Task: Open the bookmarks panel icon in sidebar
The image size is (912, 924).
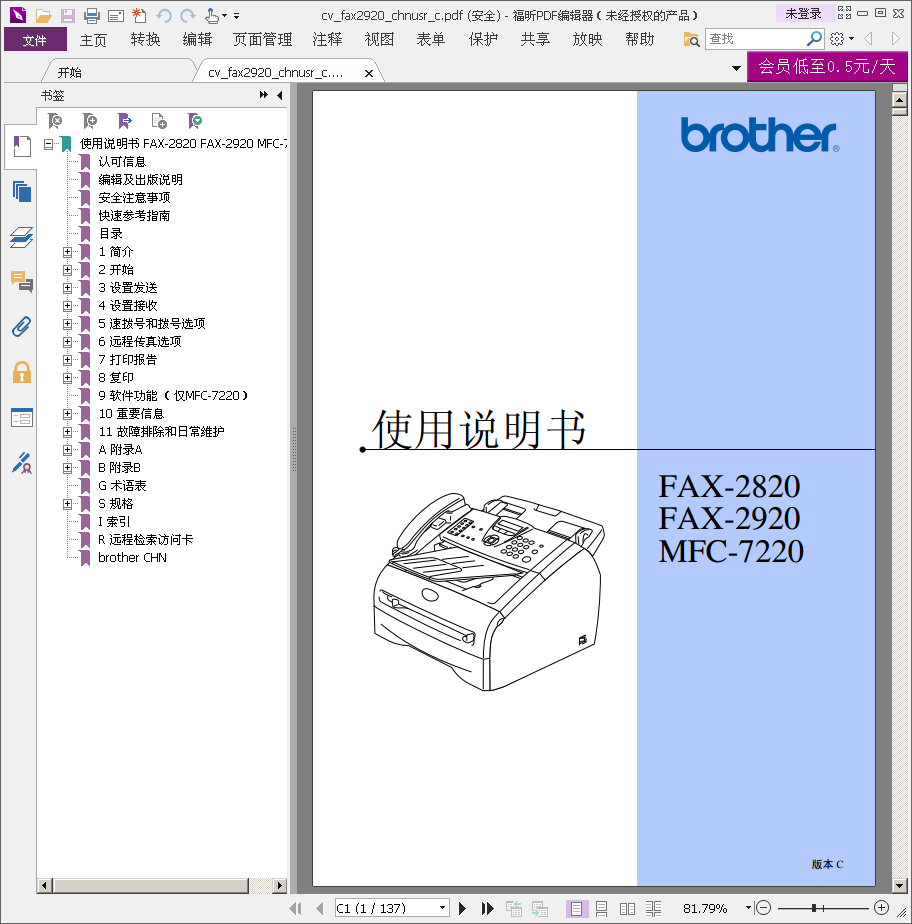Action: [x=22, y=146]
